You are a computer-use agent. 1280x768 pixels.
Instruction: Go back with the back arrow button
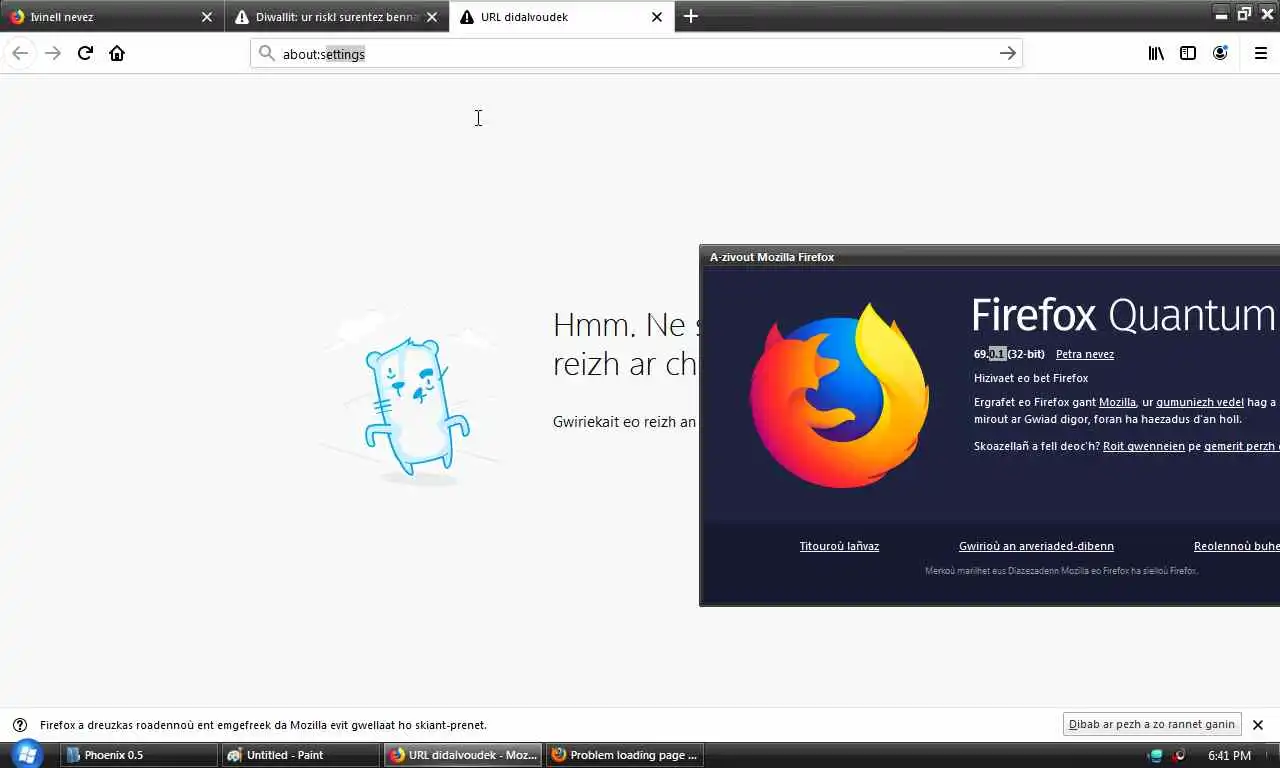point(20,53)
